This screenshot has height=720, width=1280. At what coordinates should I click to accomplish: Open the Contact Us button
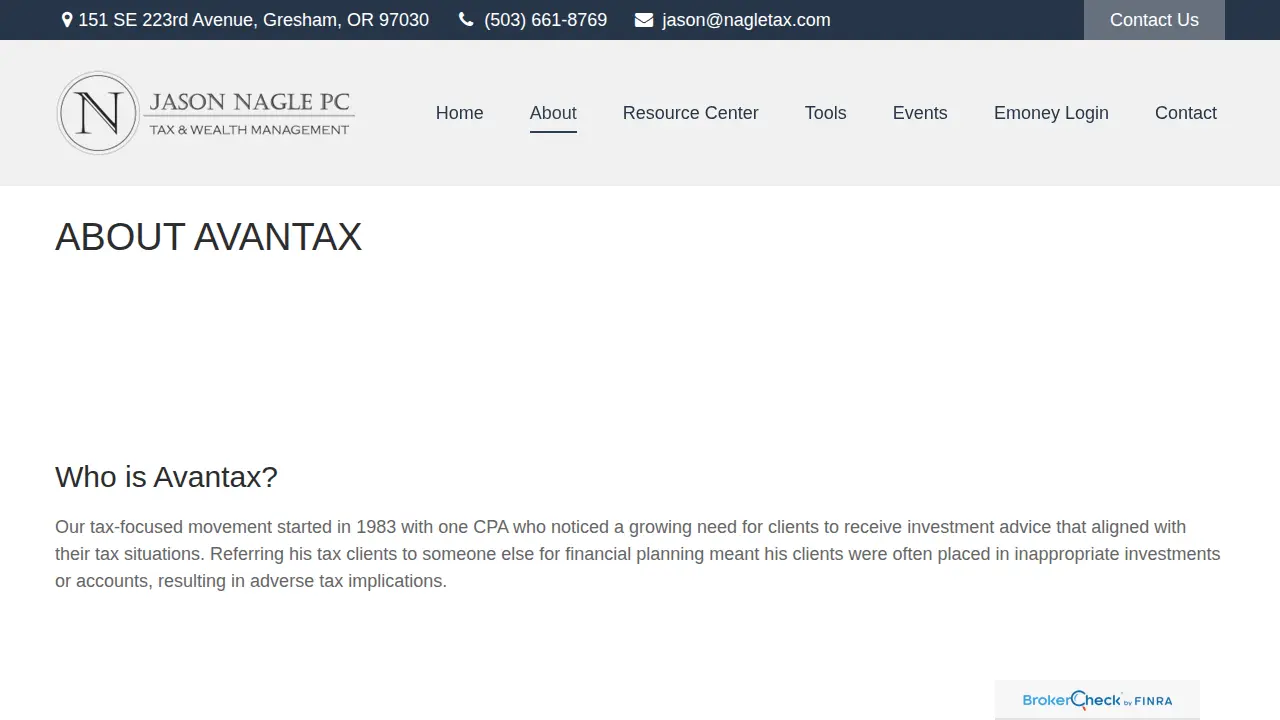pos(1154,20)
